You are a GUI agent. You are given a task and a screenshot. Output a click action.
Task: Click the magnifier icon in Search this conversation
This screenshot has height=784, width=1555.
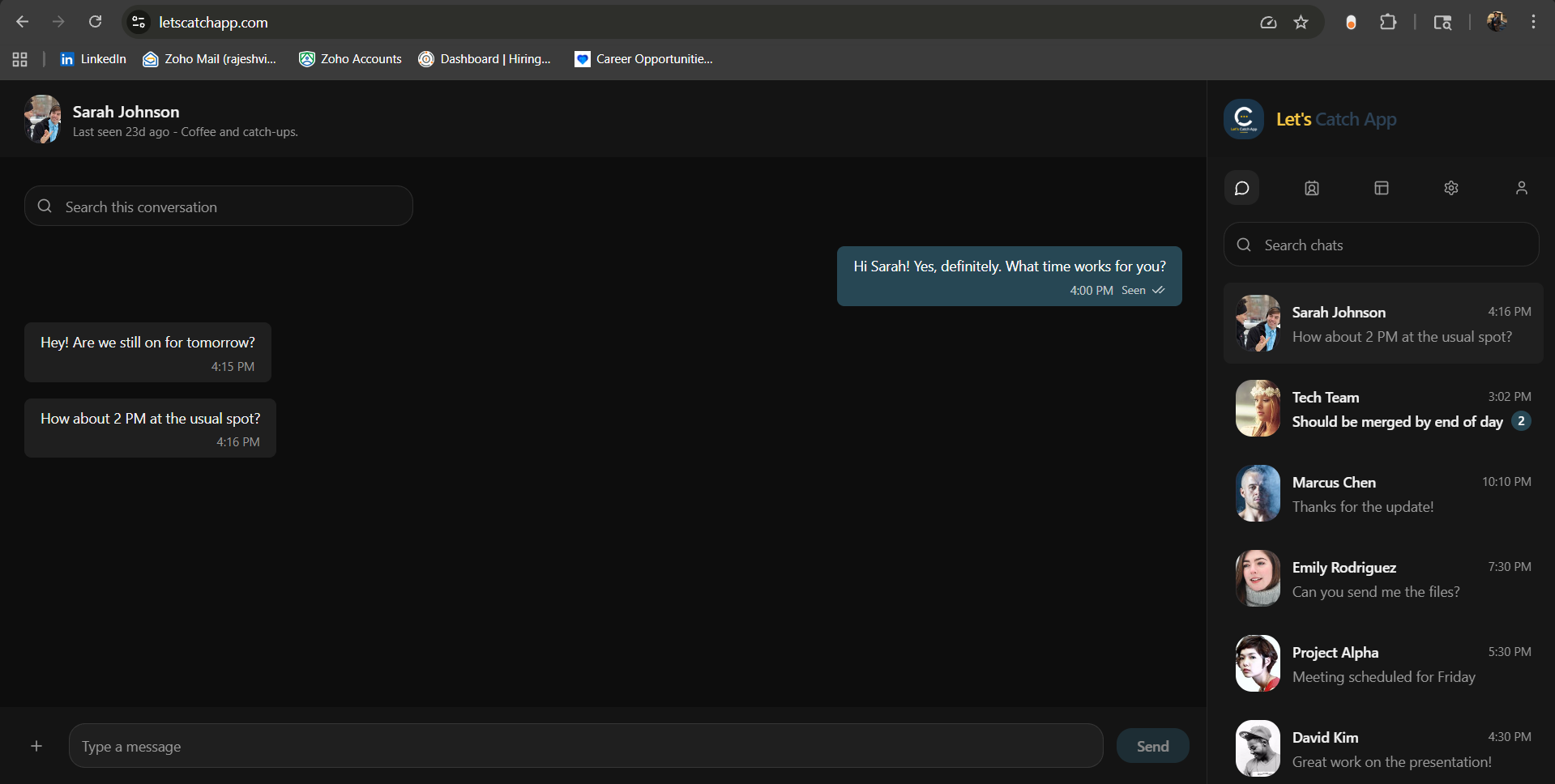coord(45,207)
